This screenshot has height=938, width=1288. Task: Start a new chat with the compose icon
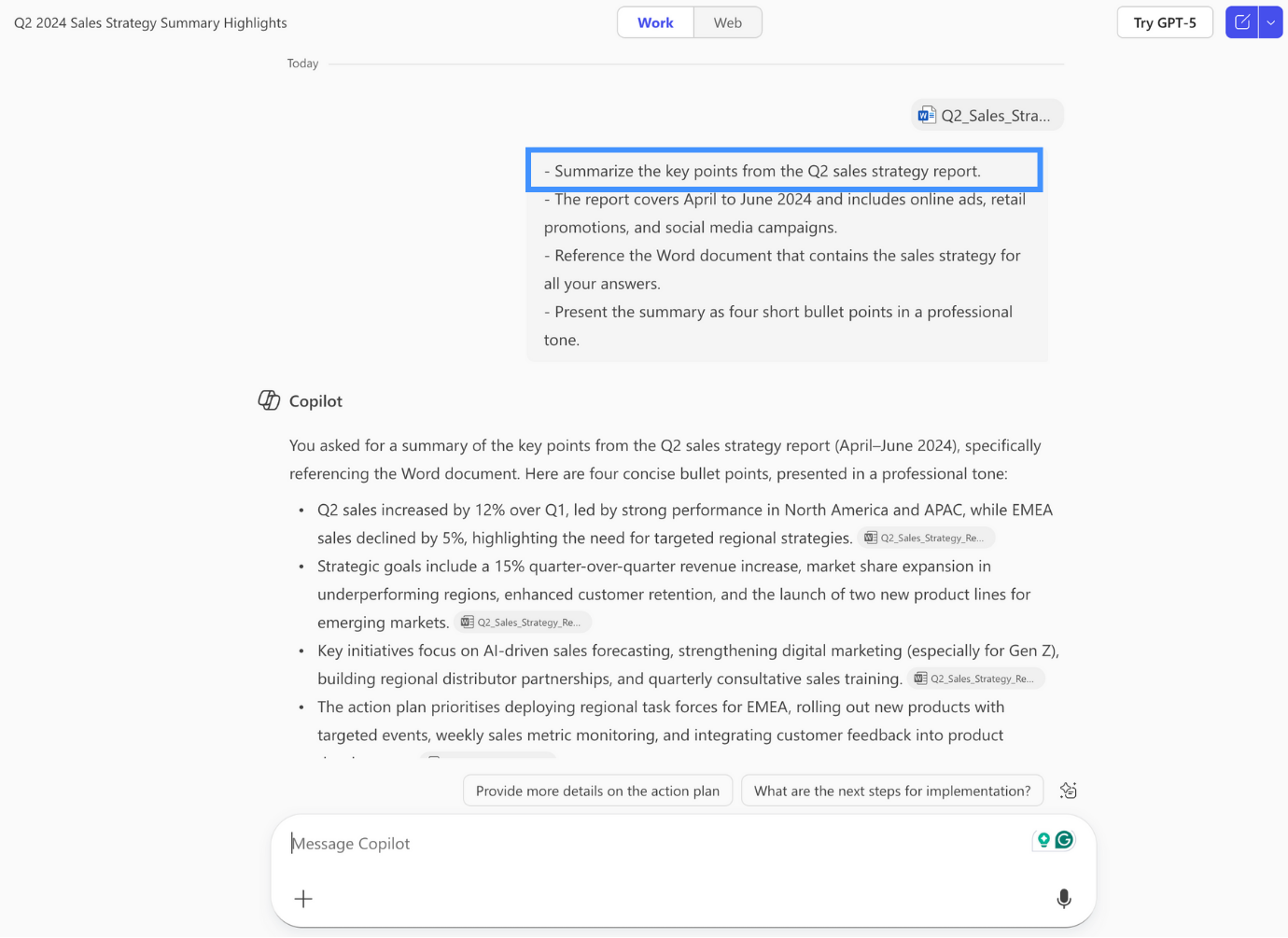coord(1241,22)
